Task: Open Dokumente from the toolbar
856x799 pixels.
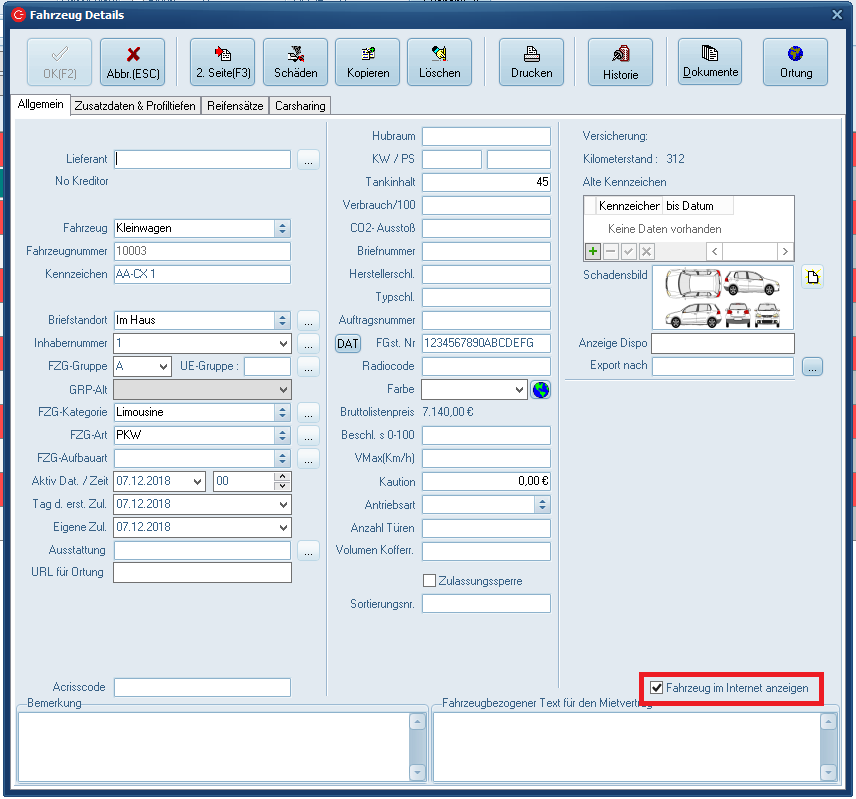Action: click(x=710, y=62)
